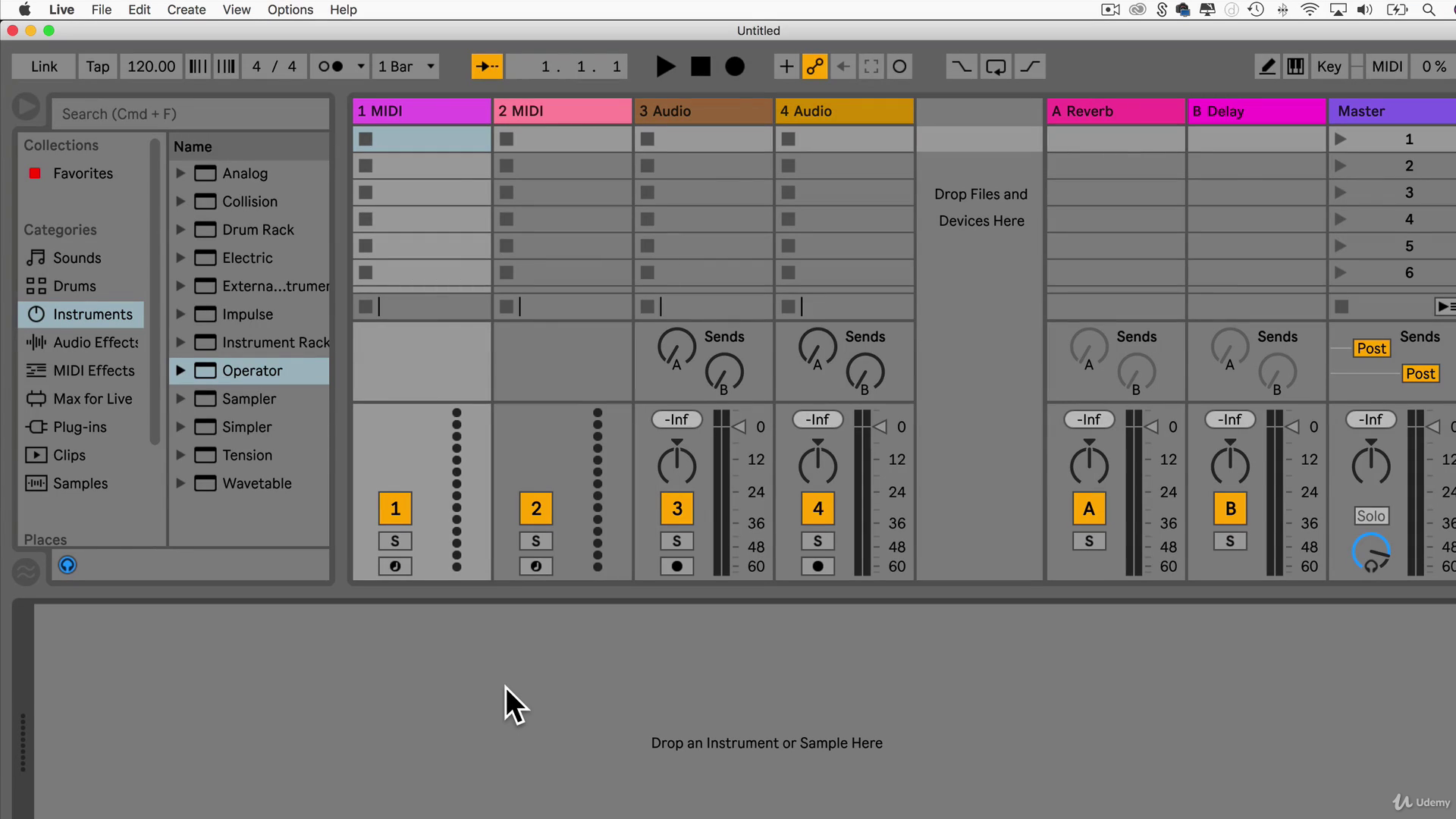Launch Master scene 4
Image resolution: width=1456 pixels, height=819 pixels.
1341,219
